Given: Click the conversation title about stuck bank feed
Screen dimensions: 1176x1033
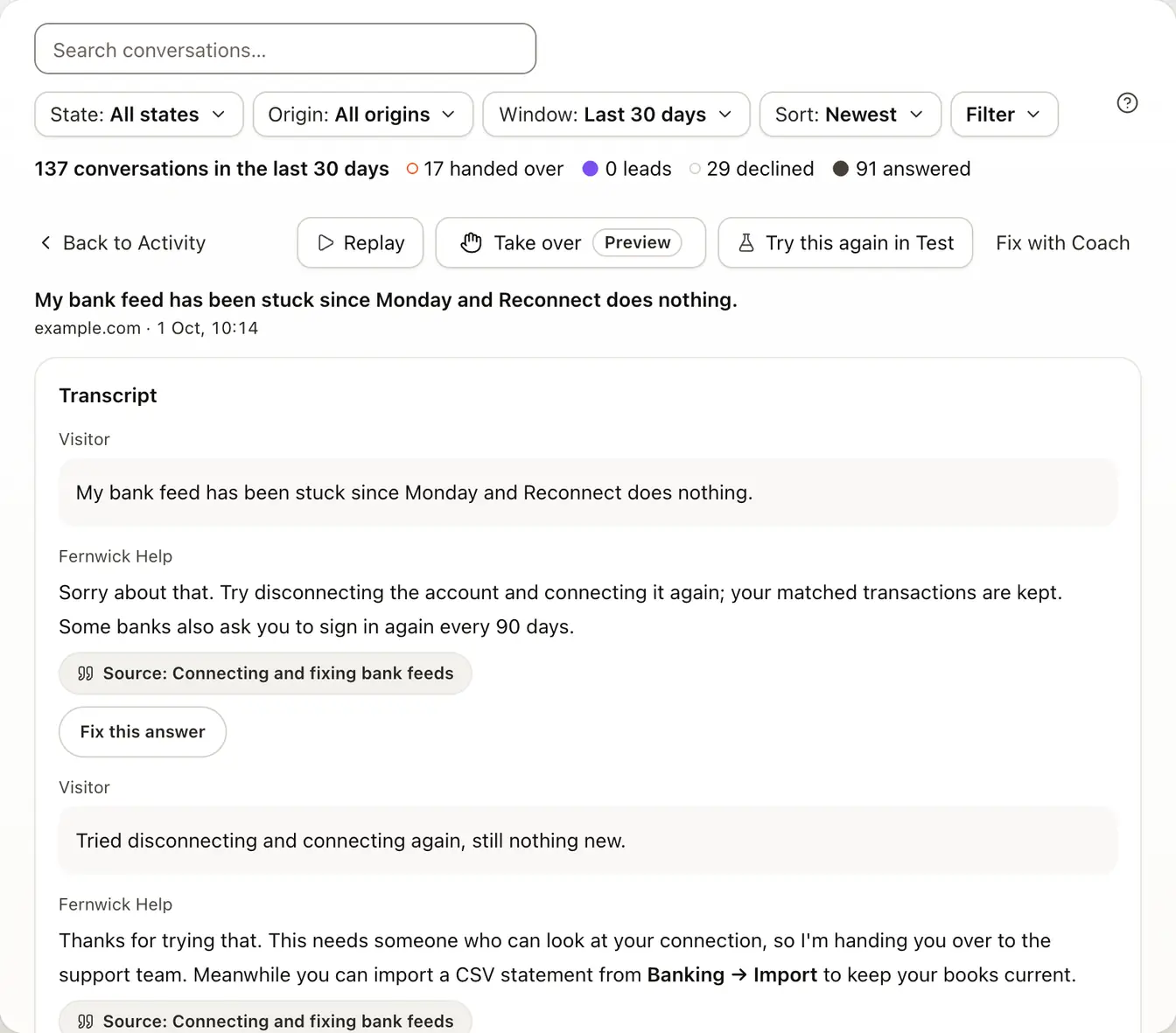Looking at the screenshot, I should [x=386, y=300].
